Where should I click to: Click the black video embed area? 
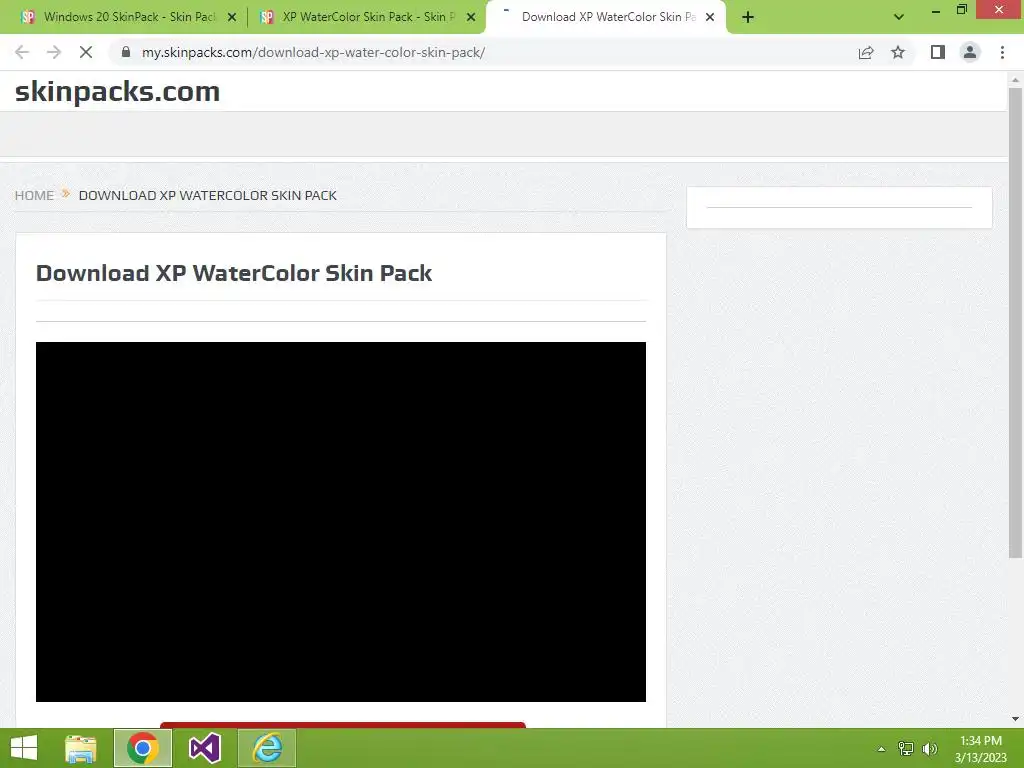click(x=341, y=522)
